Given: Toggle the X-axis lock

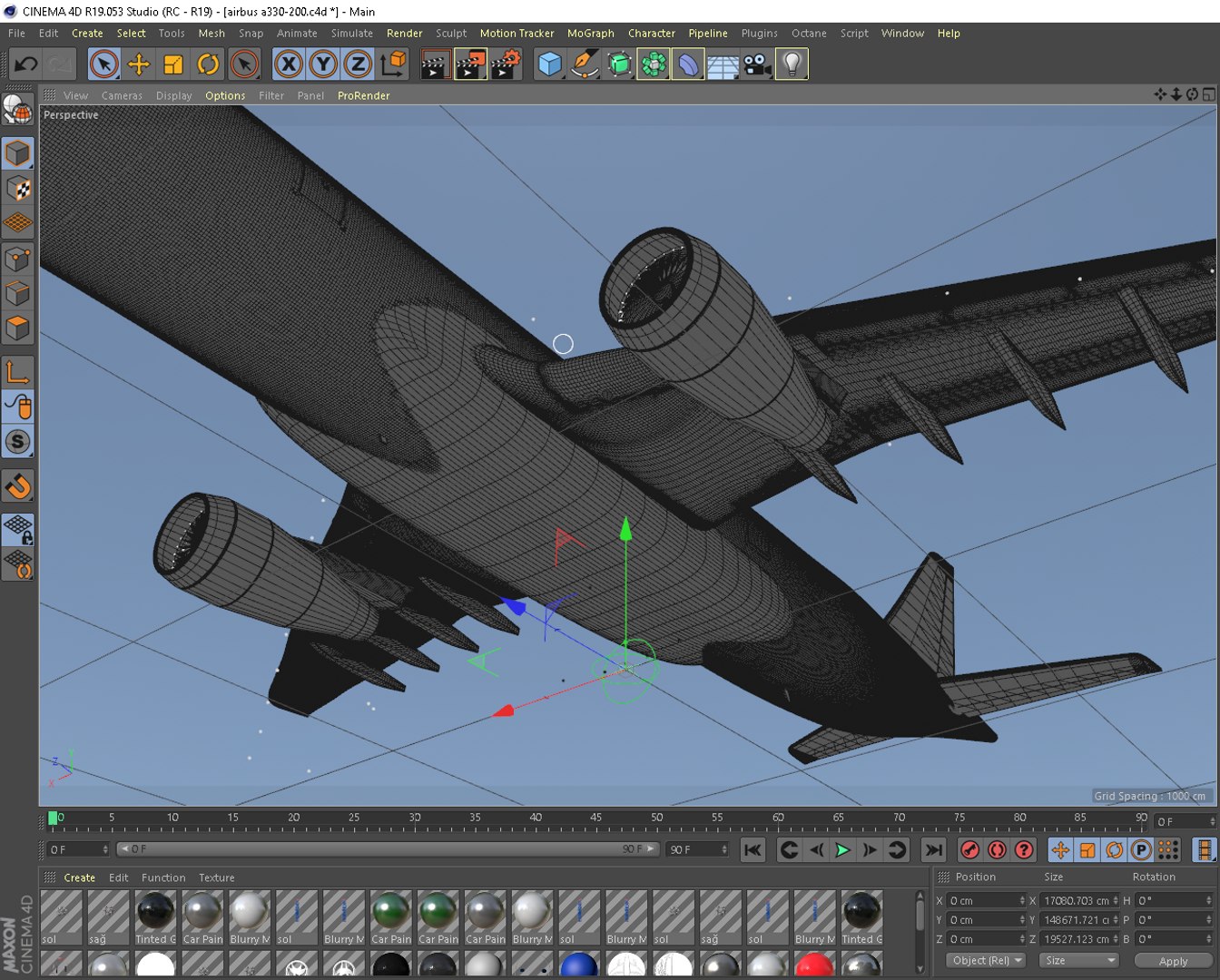Looking at the screenshot, I should pyautogui.click(x=289, y=64).
